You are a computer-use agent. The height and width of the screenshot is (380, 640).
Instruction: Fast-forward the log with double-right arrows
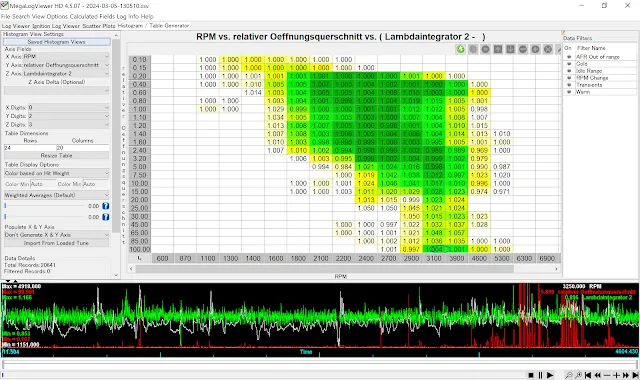pyautogui.click(x=626, y=375)
